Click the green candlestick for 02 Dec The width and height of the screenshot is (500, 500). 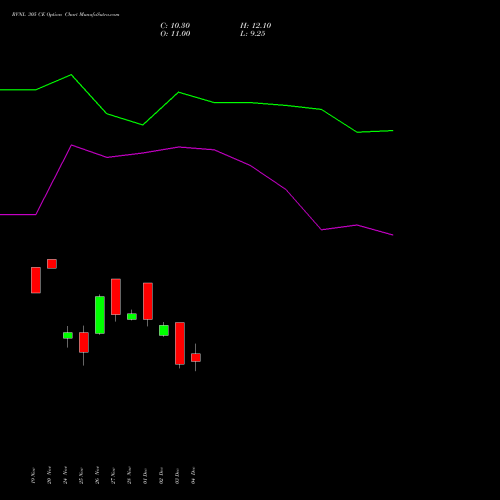point(164,330)
